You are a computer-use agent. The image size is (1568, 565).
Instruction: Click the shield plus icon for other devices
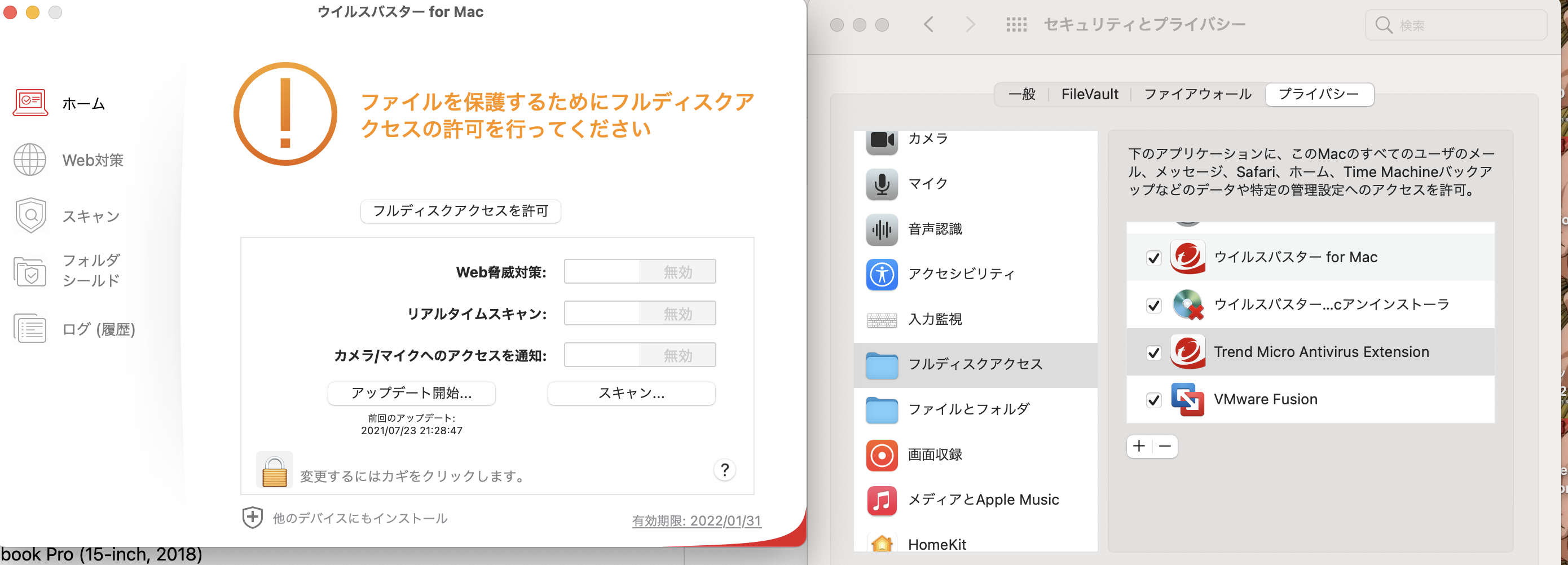point(253,518)
